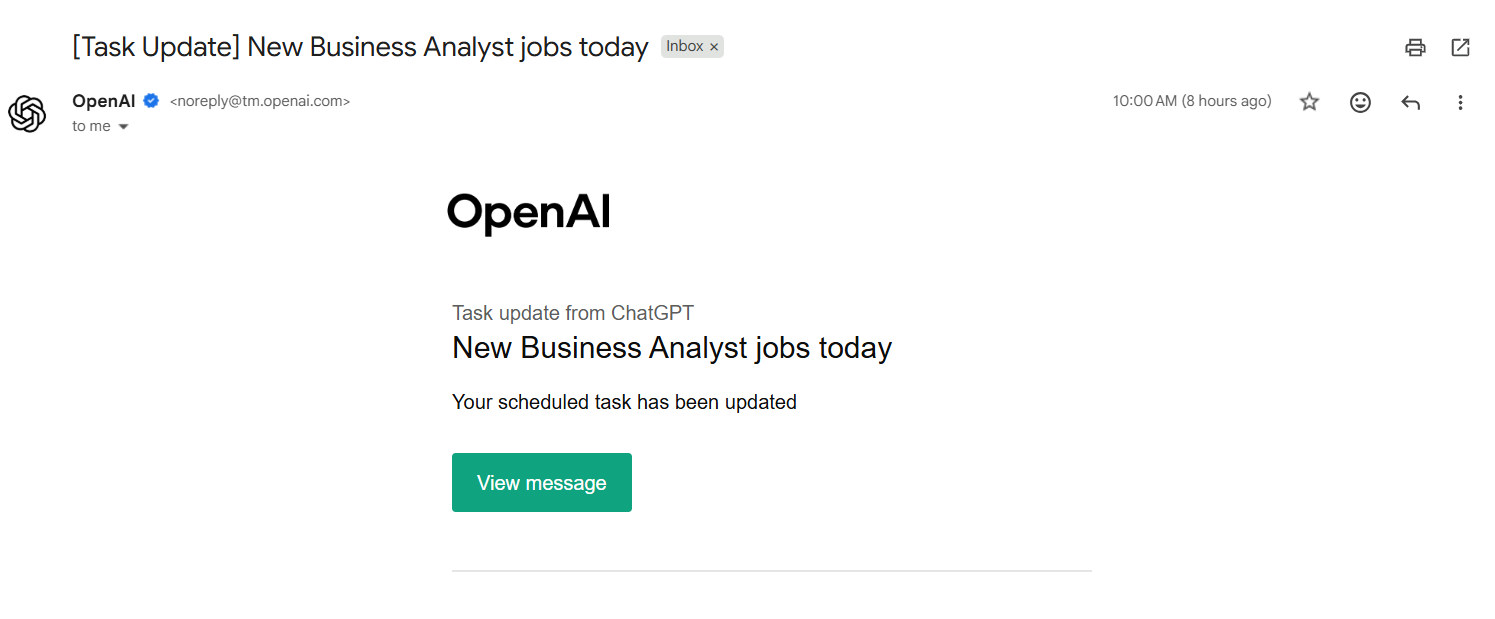Viewport: 1495px width, 619px height.
Task: Click the [Task Update] email subject line
Action: coord(360,46)
